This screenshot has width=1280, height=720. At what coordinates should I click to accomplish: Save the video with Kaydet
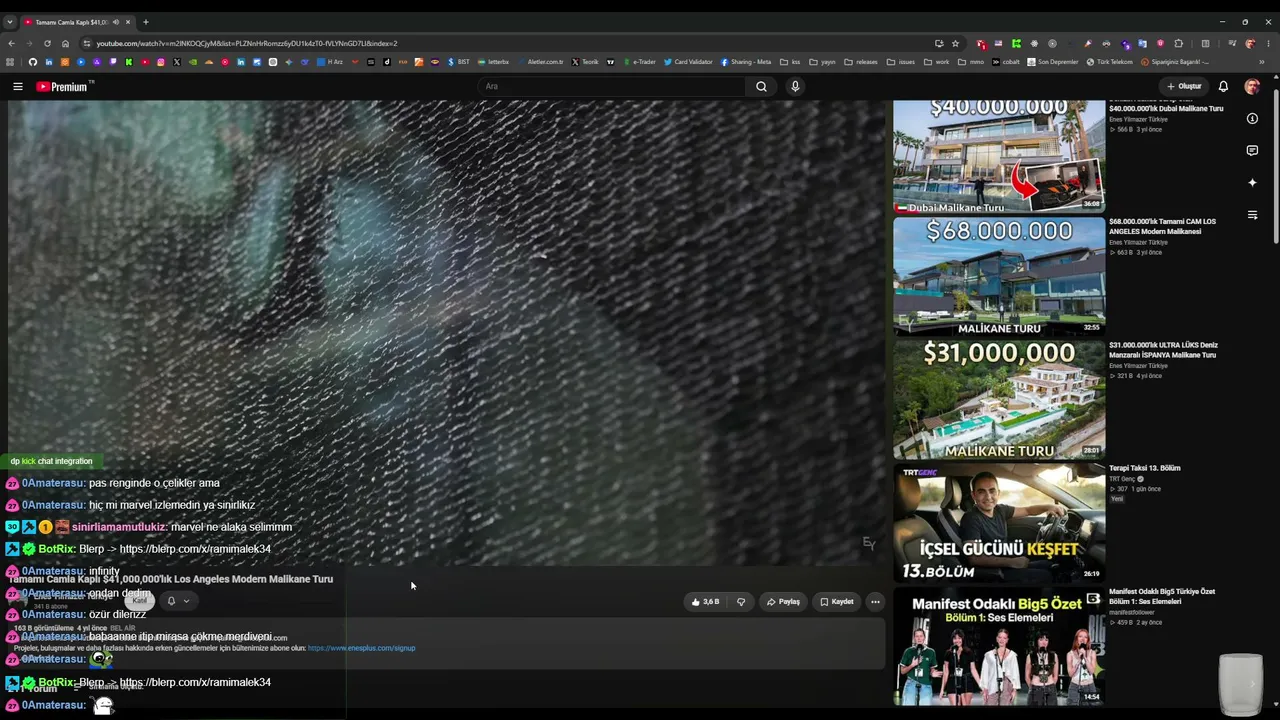point(837,602)
